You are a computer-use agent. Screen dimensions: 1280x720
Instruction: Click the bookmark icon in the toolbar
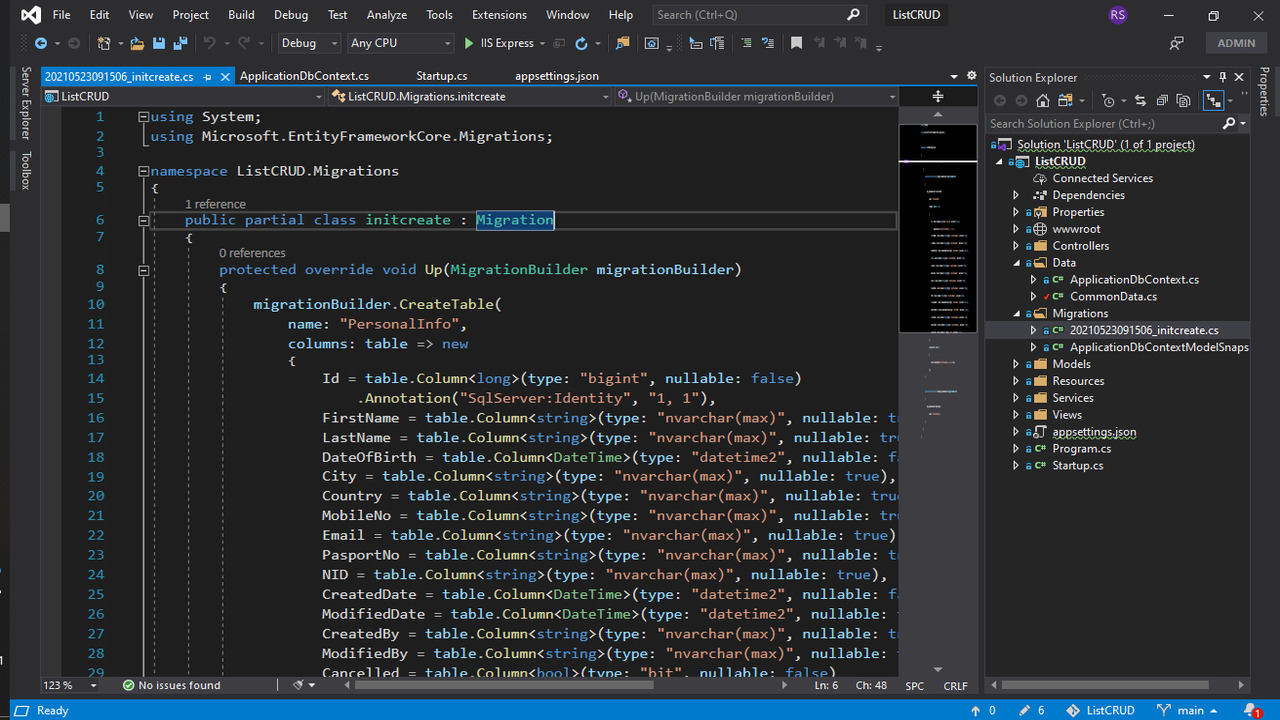[796, 43]
